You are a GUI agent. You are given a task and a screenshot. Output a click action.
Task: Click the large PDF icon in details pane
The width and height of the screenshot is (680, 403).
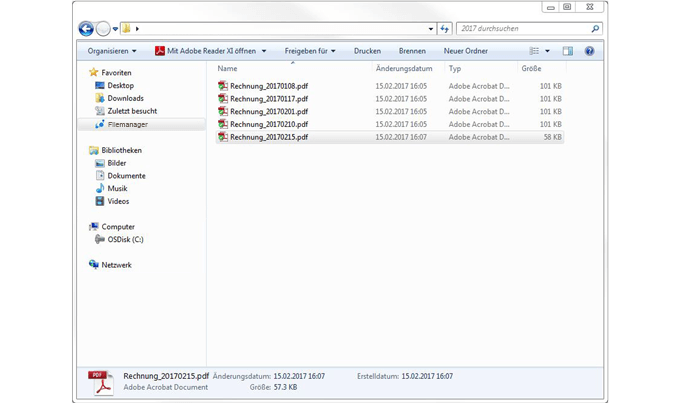pyautogui.click(x=101, y=382)
